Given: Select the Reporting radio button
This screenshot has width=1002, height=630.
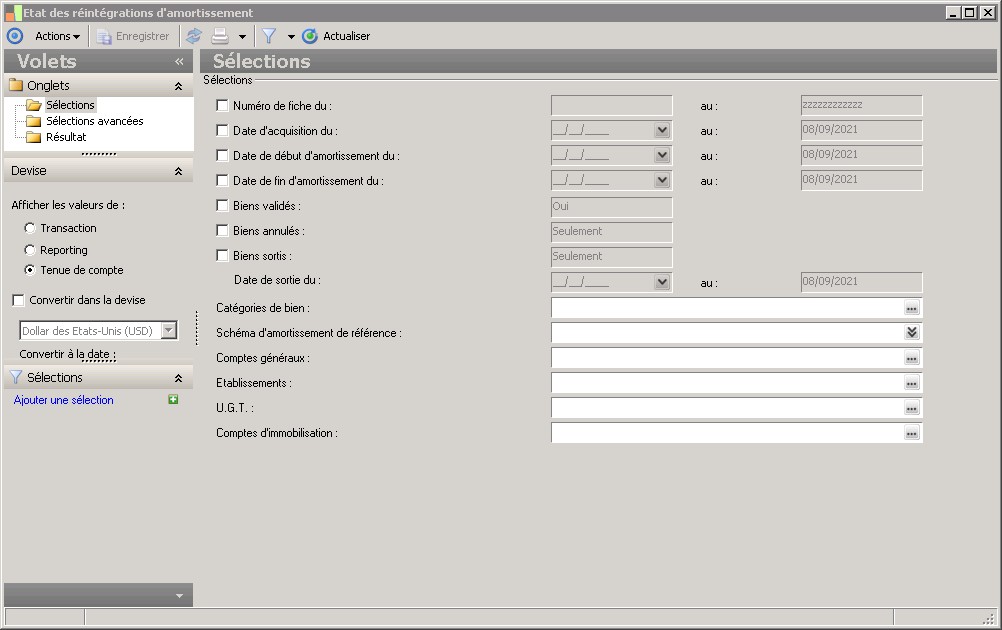Looking at the screenshot, I should [30, 250].
